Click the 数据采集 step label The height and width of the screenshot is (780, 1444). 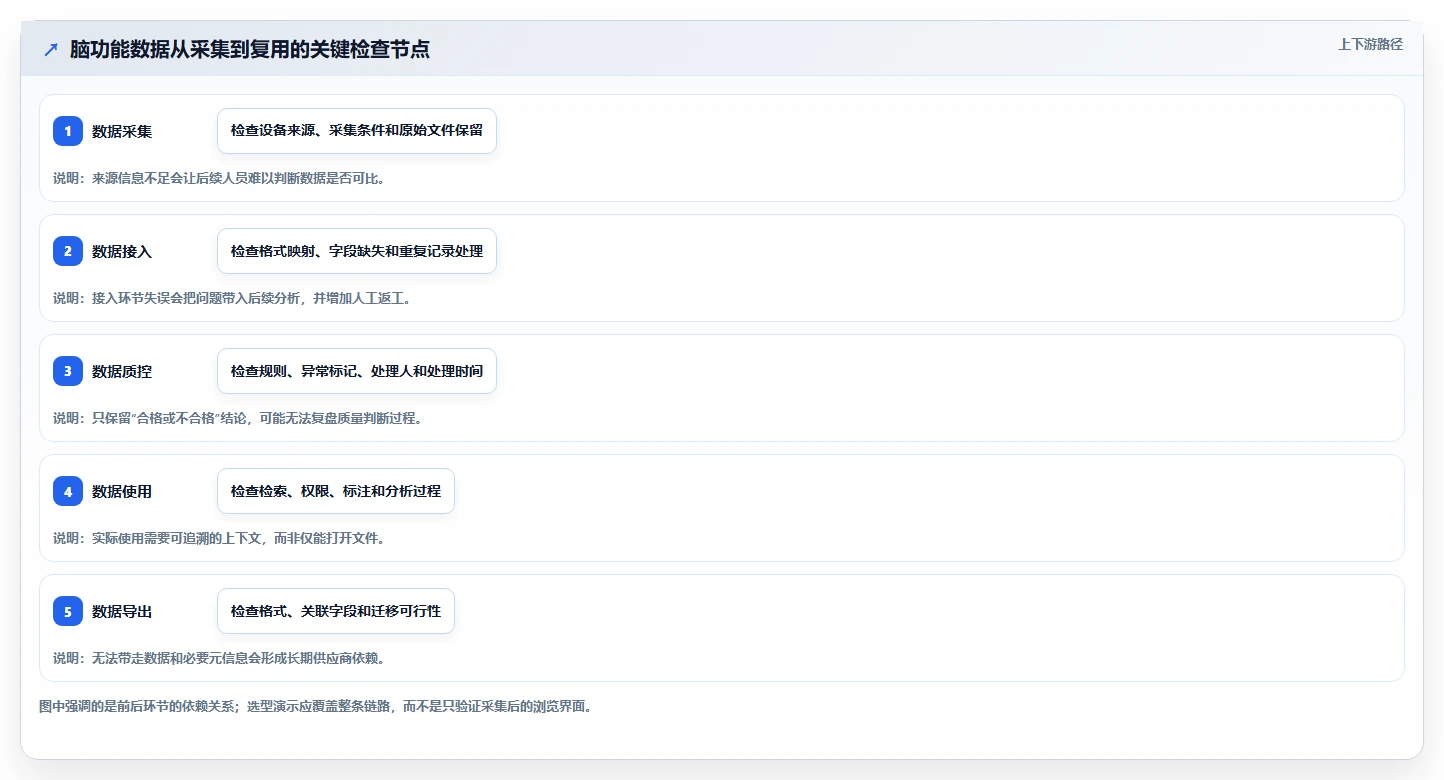122,131
